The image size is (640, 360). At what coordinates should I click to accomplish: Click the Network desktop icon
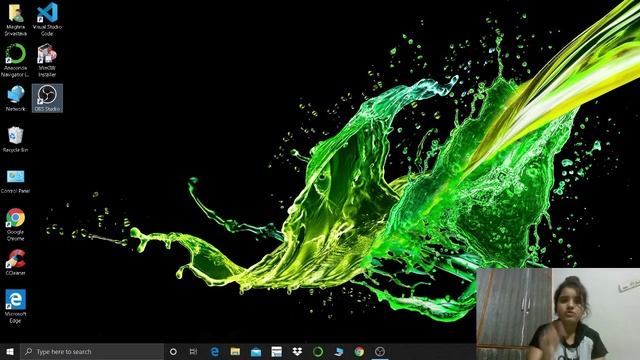16,98
